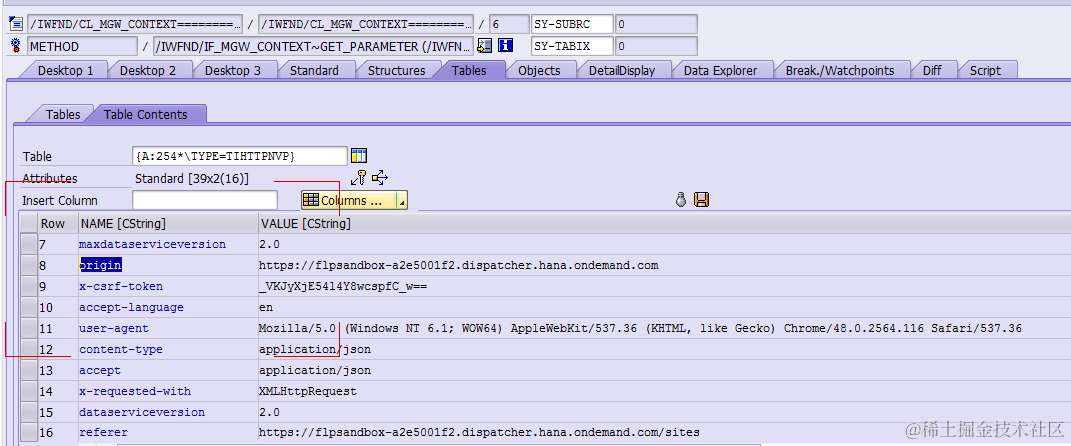
Task: Click the Row column header
Action: (57, 223)
